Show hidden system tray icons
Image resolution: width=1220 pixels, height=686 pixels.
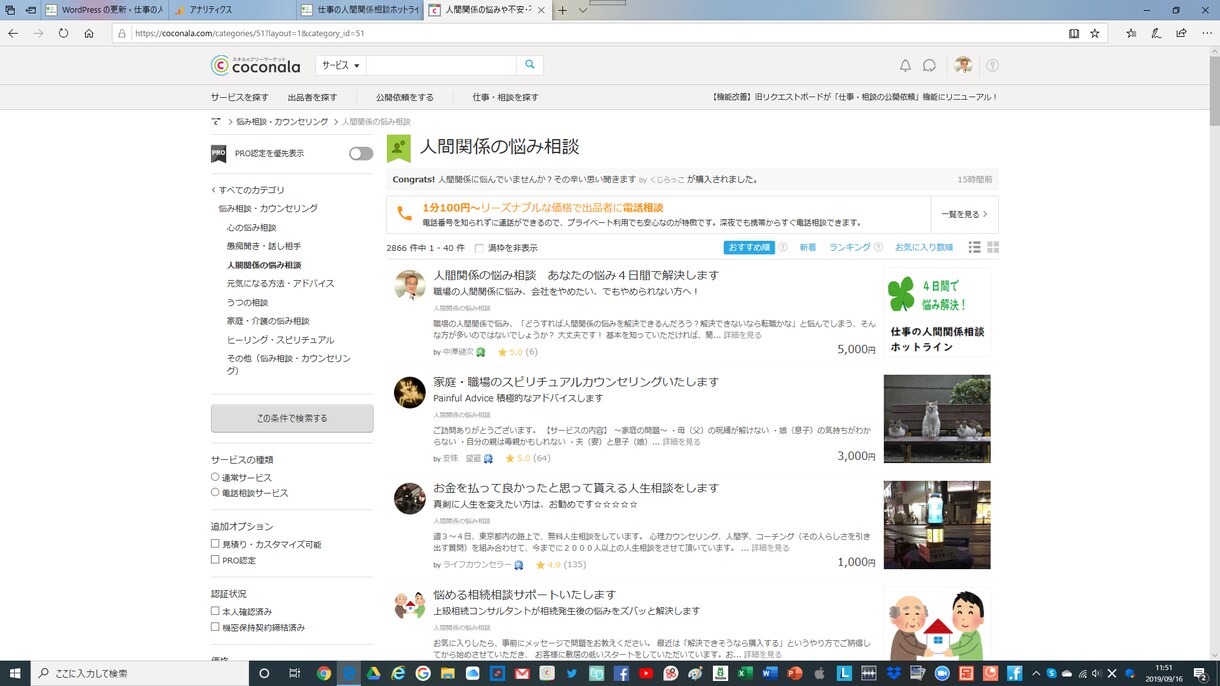pyautogui.click(x=1036, y=674)
